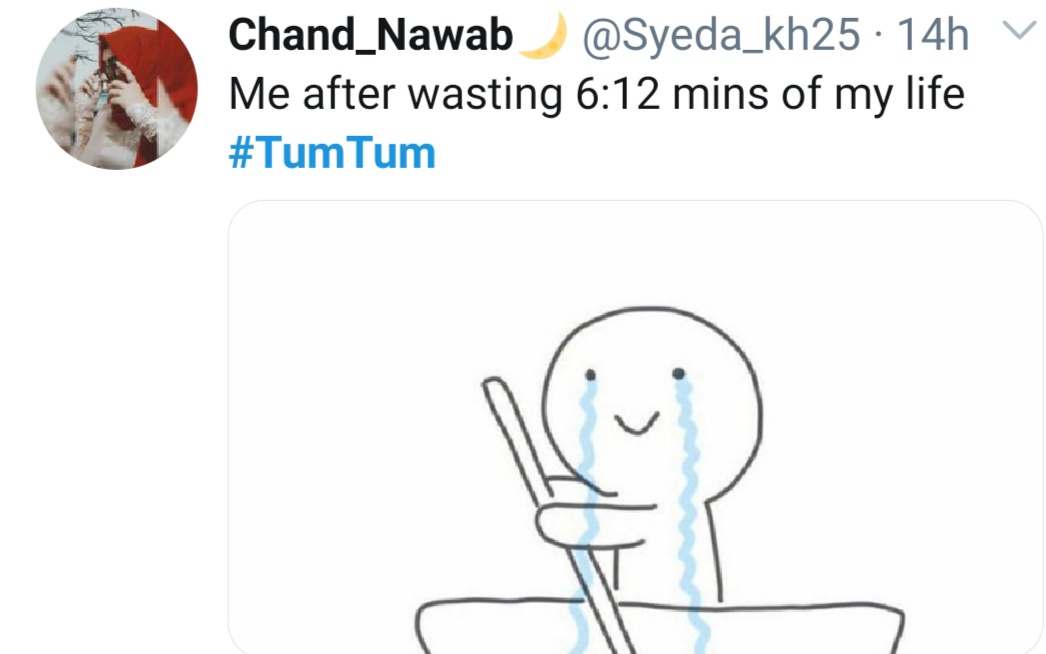Click the crescent moon emoji beside the name

tap(543, 35)
